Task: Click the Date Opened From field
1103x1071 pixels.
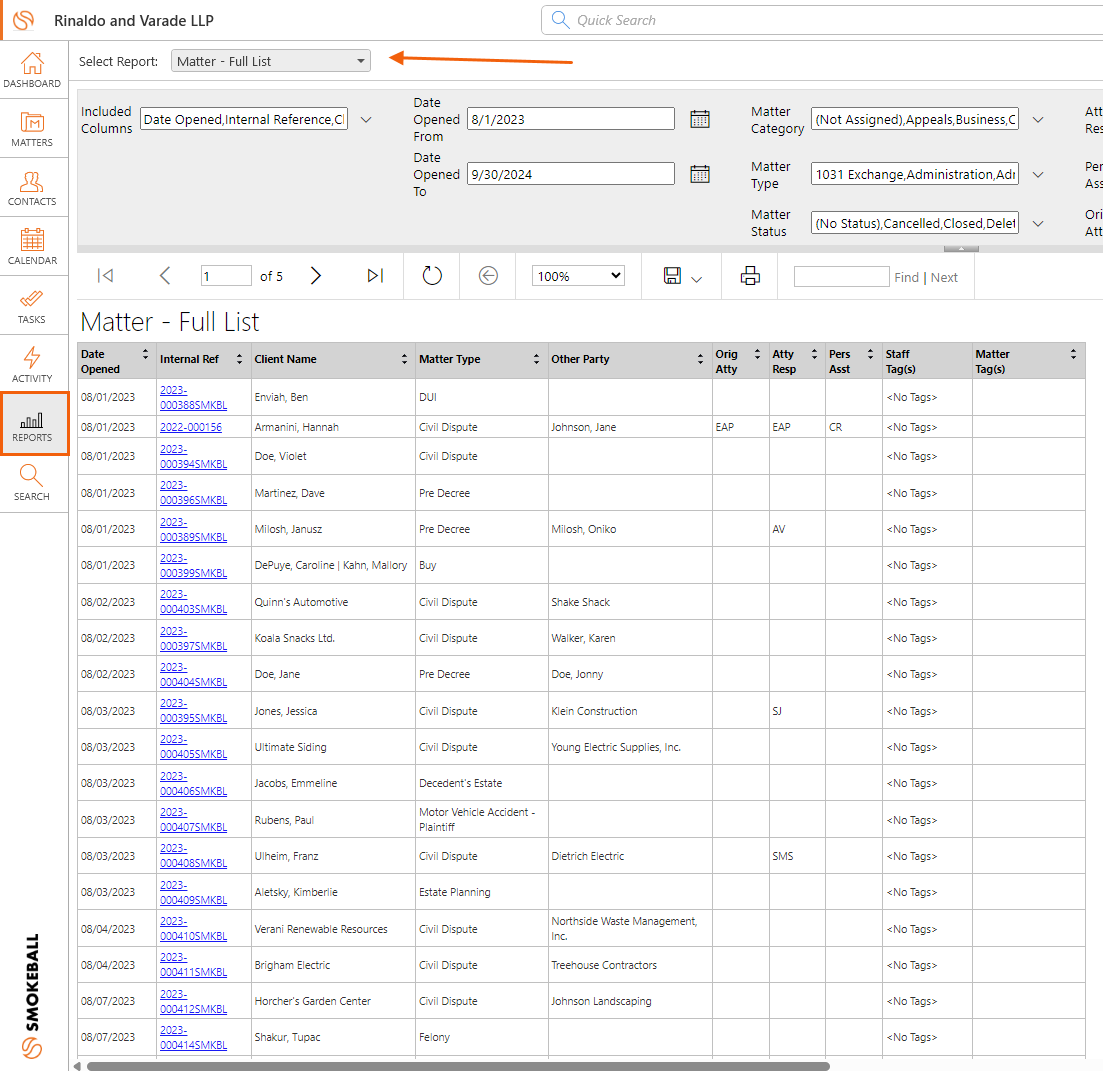Action: [570, 119]
